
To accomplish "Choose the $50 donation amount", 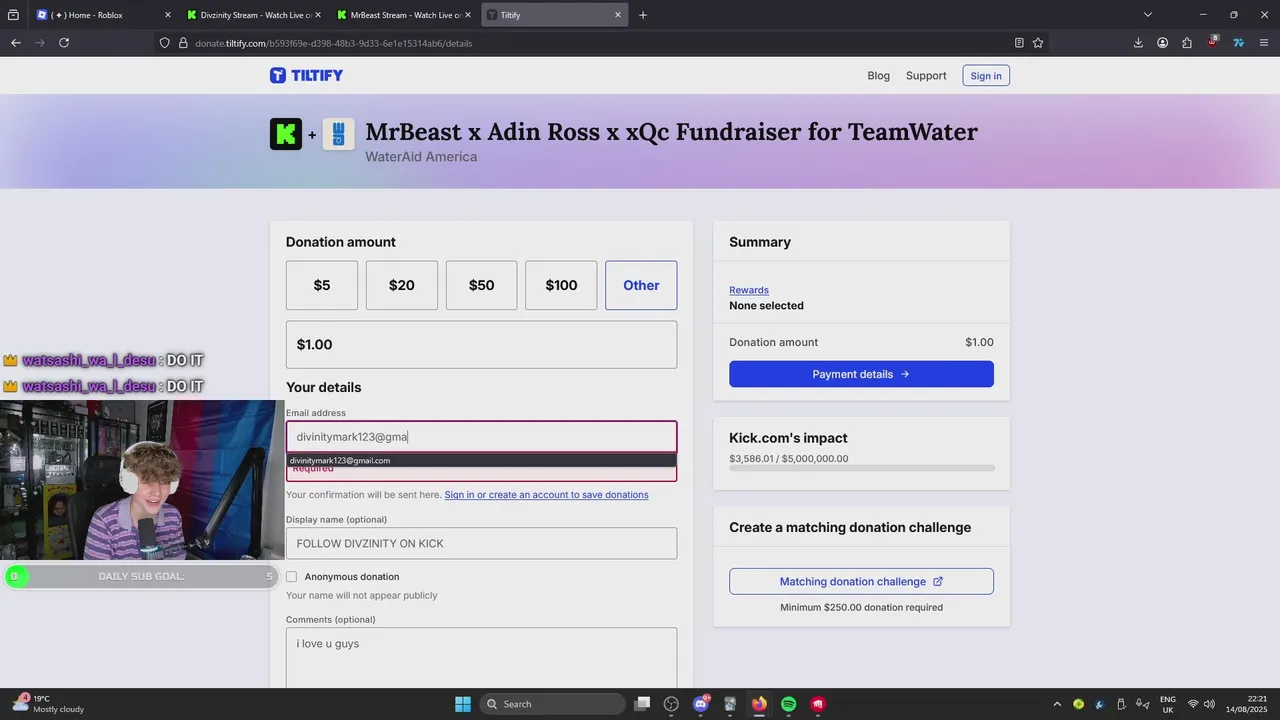I will (482, 285).
